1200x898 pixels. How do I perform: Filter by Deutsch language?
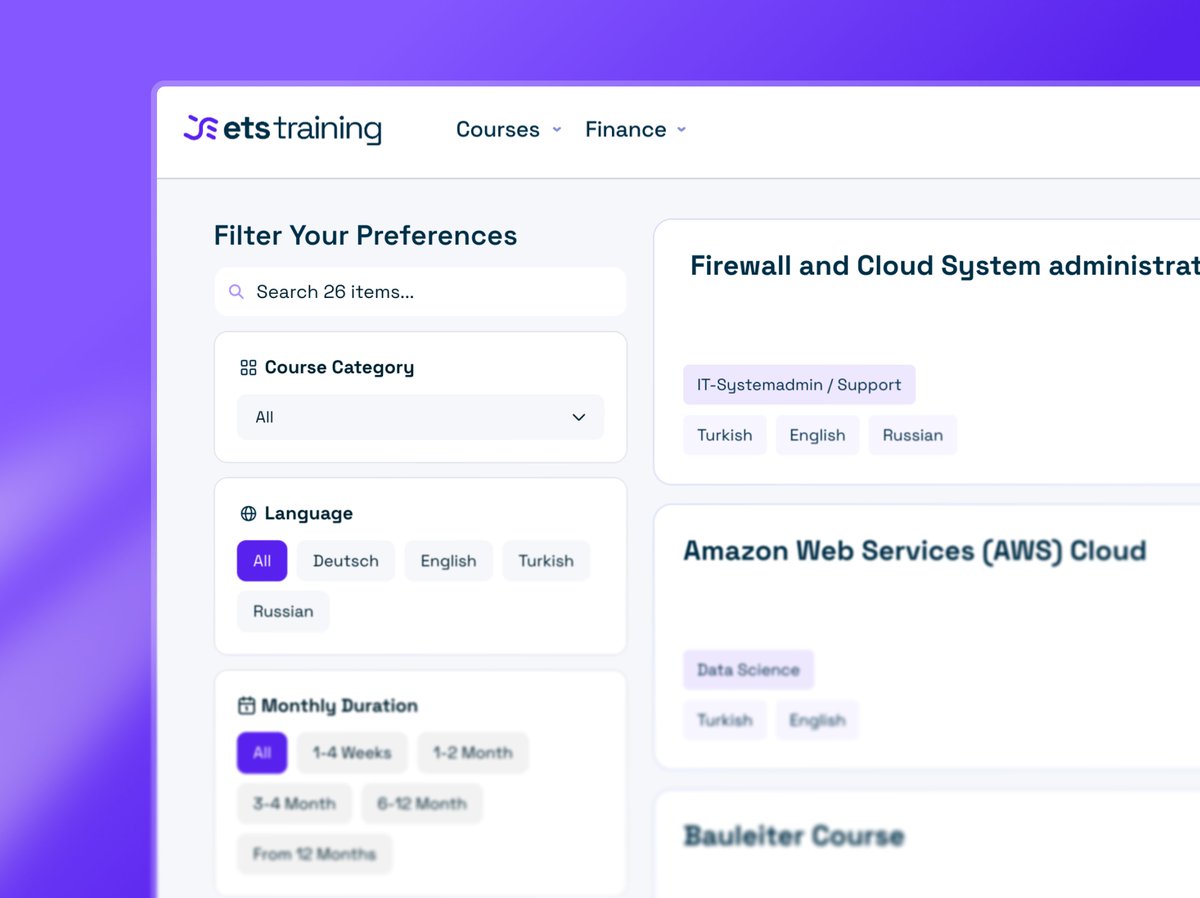(x=346, y=561)
